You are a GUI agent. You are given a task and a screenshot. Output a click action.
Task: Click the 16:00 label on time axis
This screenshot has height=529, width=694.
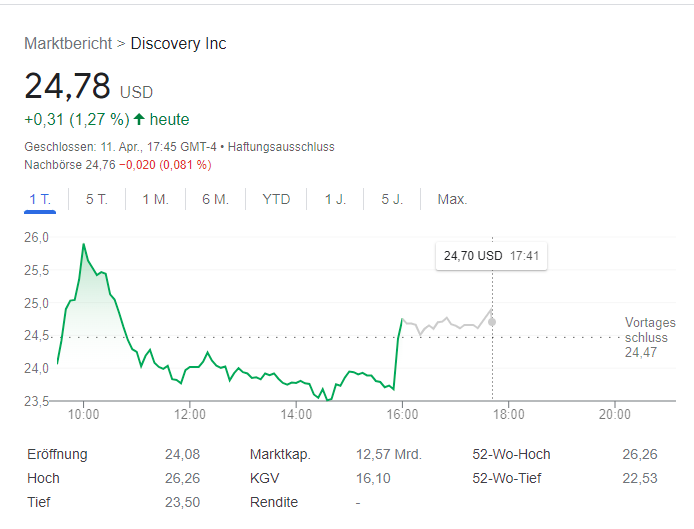(402, 414)
